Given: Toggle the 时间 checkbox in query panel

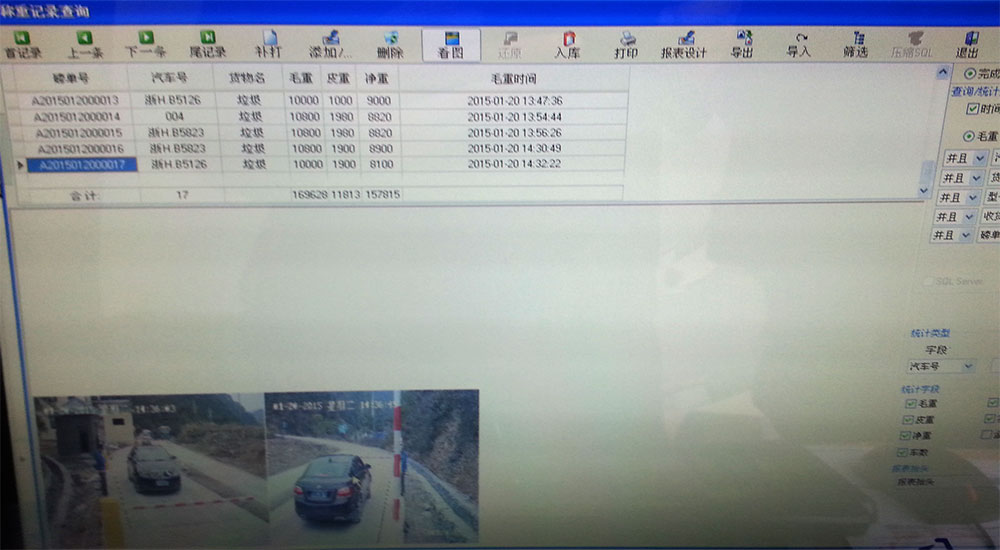Looking at the screenshot, I should click(972, 109).
